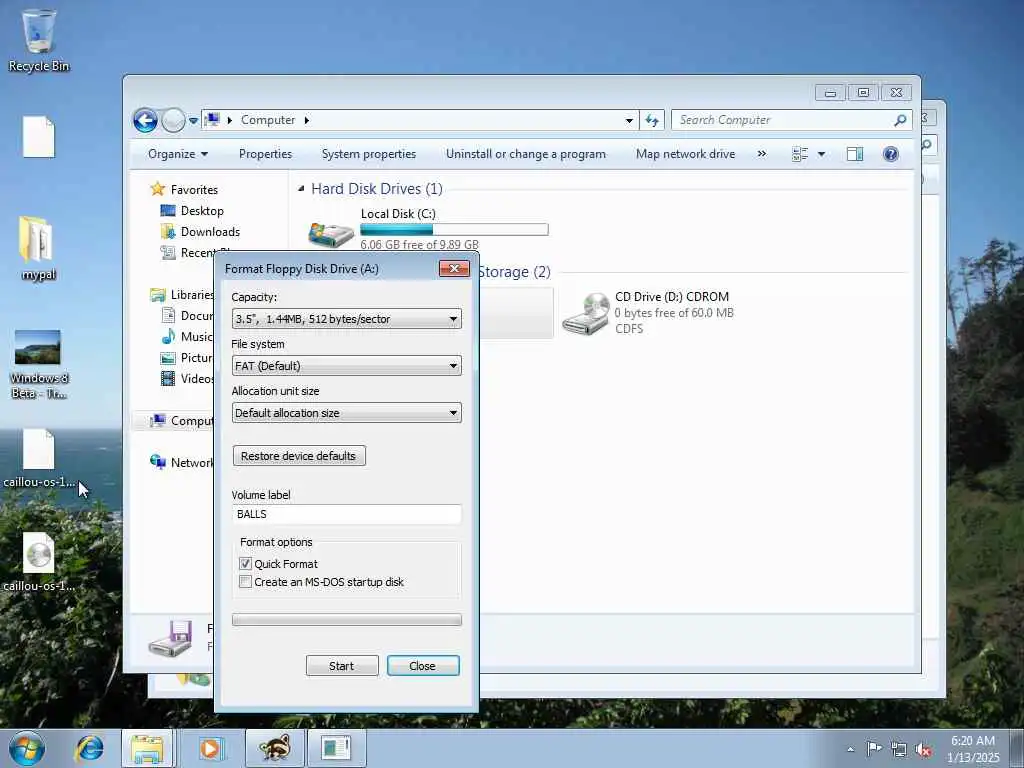The height and width of the screenshot is (768, 1024).
Task: Click the blank document icon on desktop
Action: [x=39, y=136]
